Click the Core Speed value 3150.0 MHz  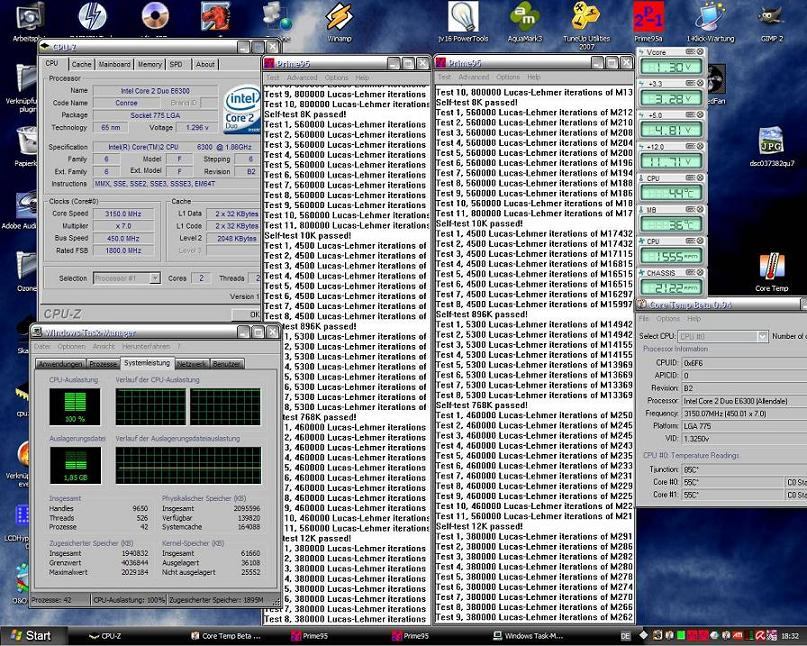coord(123,214)
